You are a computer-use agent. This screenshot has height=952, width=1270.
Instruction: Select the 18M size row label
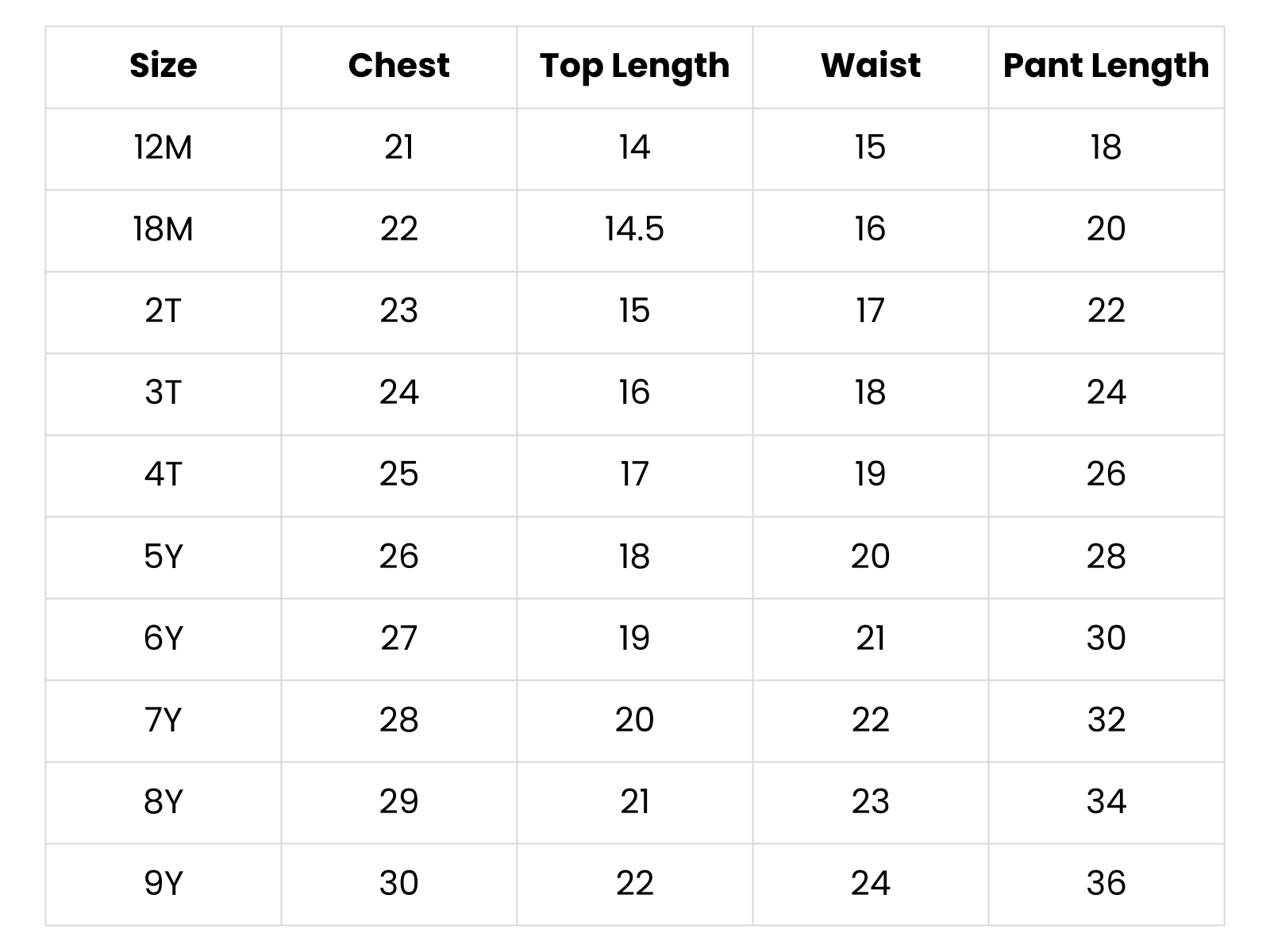click(x=163, y=229)
